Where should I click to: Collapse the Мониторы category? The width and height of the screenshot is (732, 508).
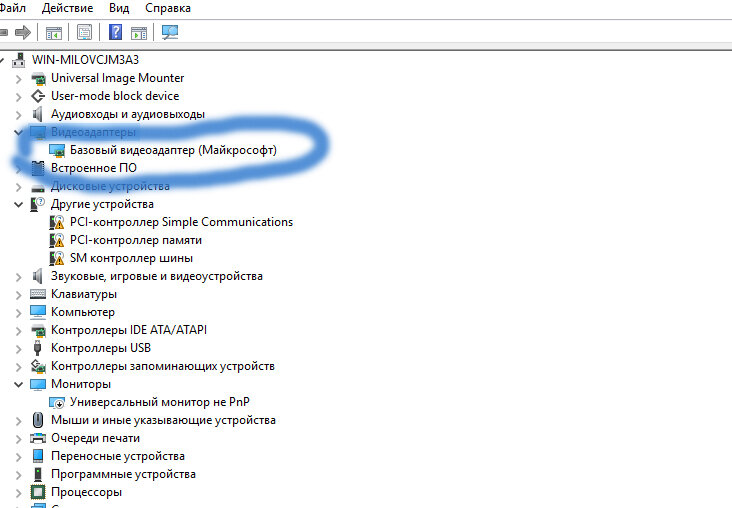pyautogui.click(x=18, y=385)
